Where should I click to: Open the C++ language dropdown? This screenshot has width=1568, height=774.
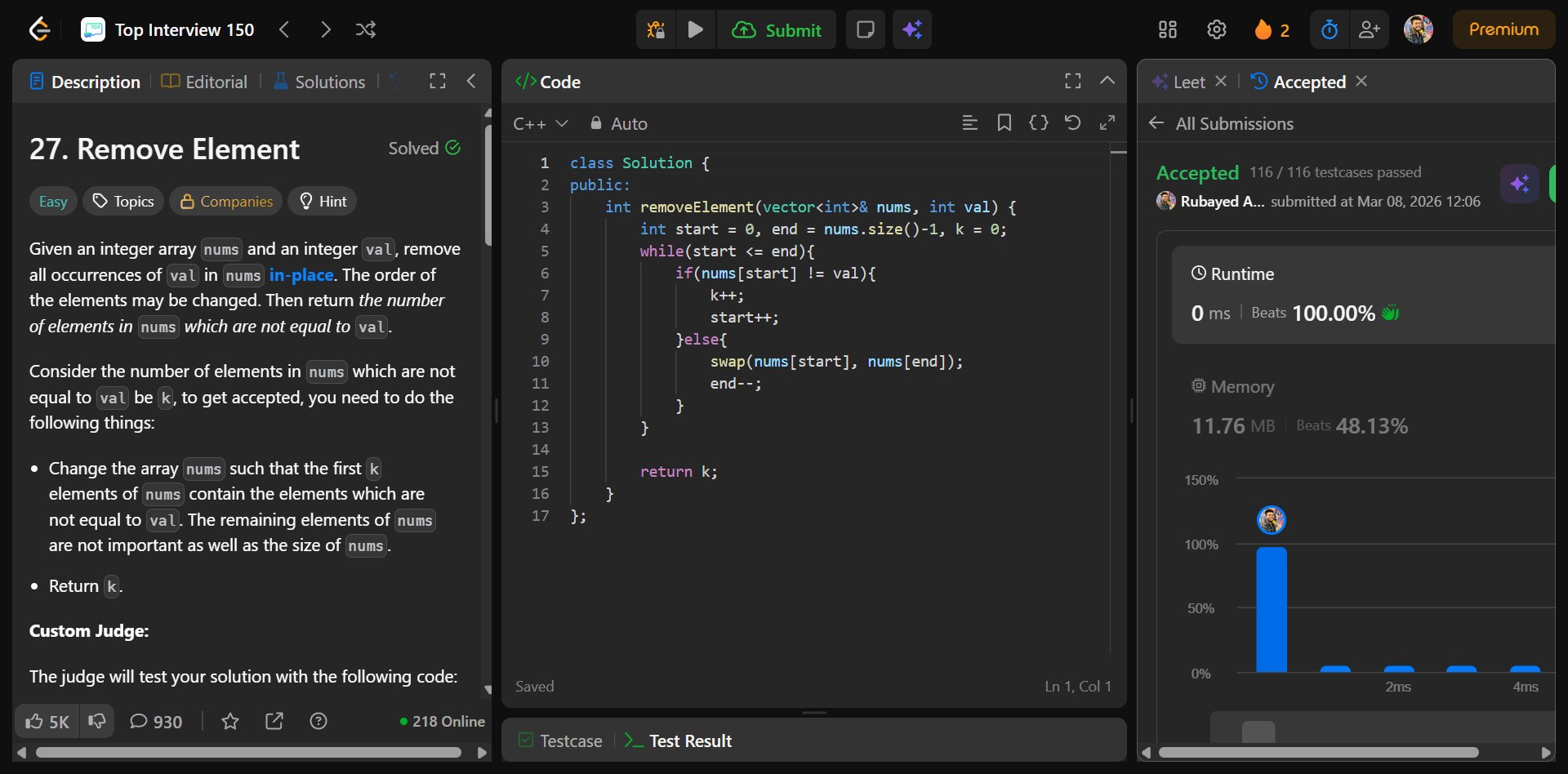coord(540,124)
